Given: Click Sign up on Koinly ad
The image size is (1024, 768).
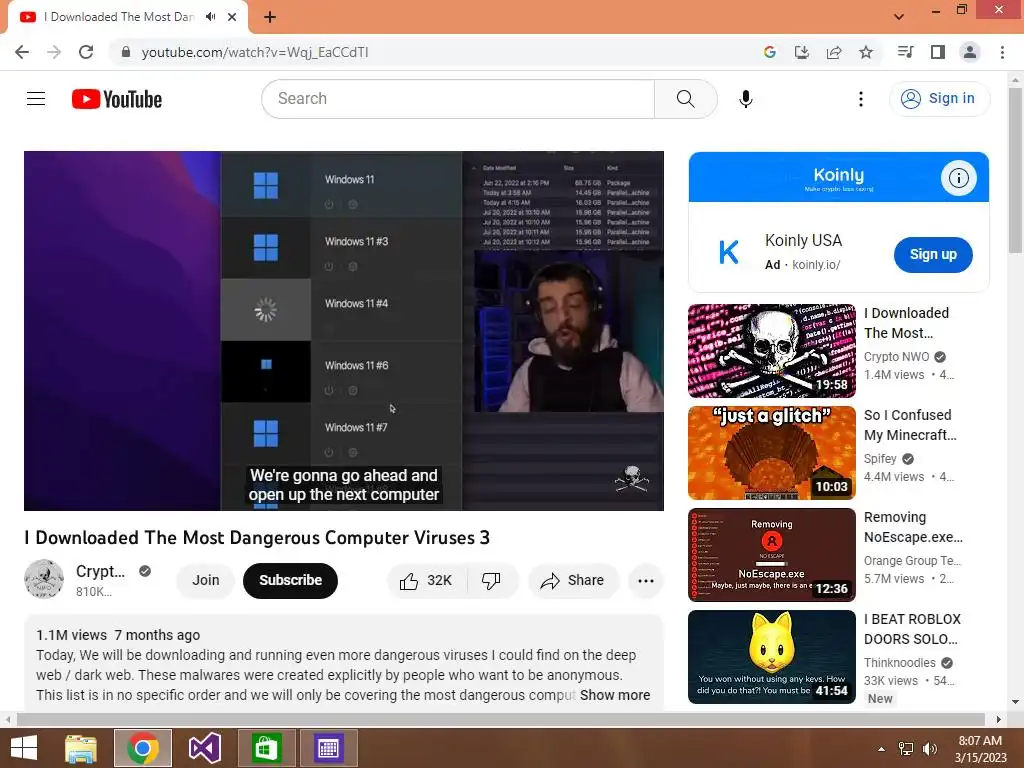Looking at the screenshot, I should point(933,255).
